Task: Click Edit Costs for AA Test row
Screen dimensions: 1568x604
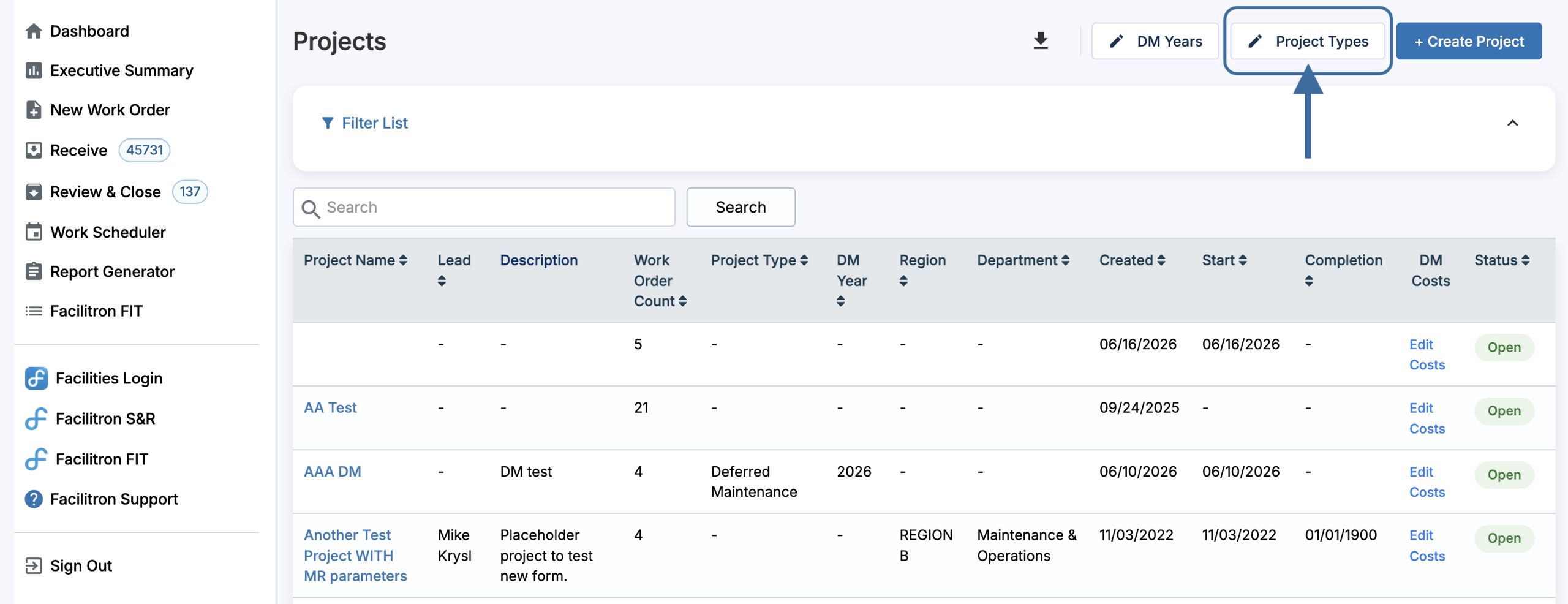Action: pos(1427,418)
